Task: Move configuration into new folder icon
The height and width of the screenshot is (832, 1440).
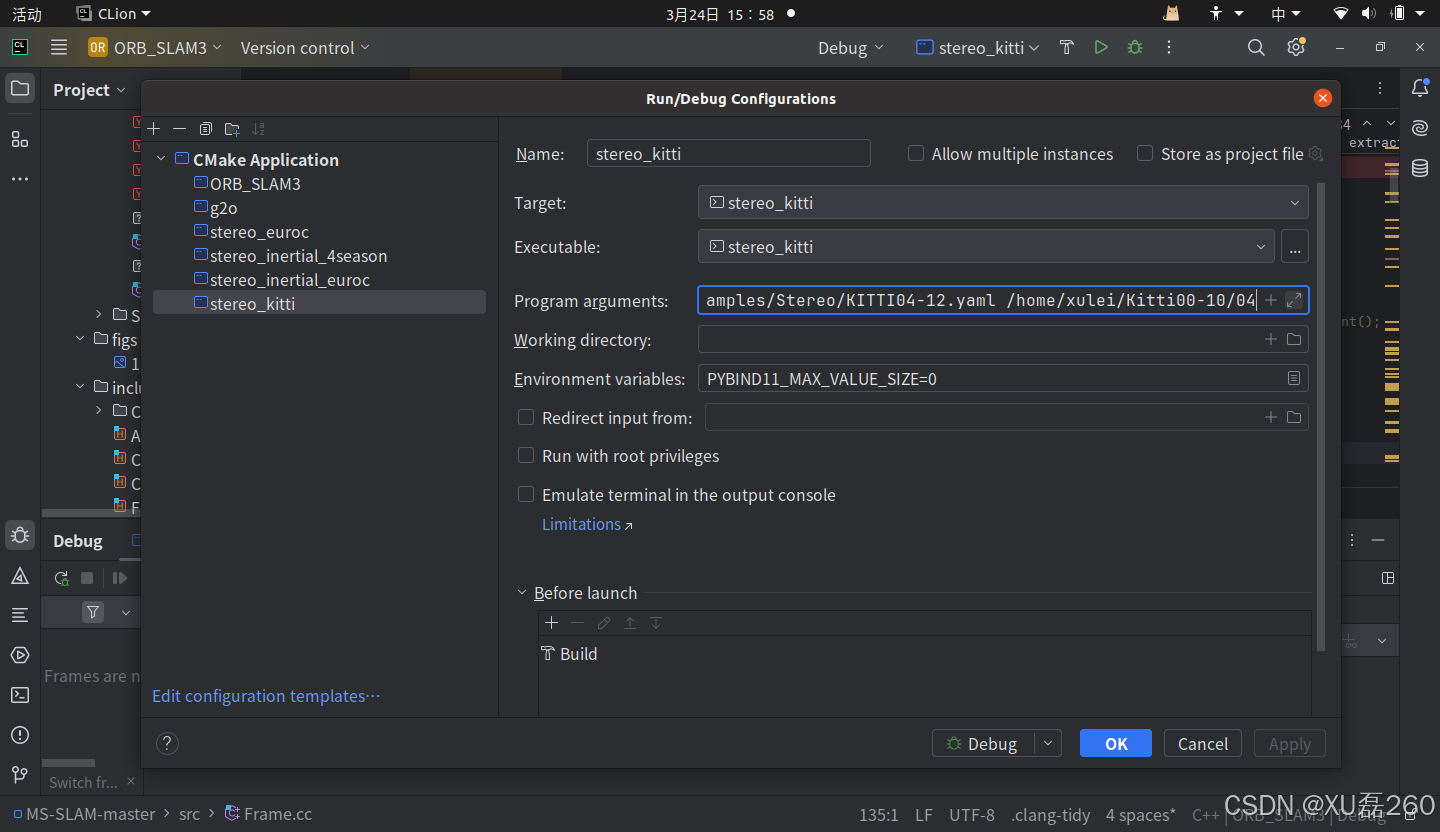Action: (x=232, y=129)
